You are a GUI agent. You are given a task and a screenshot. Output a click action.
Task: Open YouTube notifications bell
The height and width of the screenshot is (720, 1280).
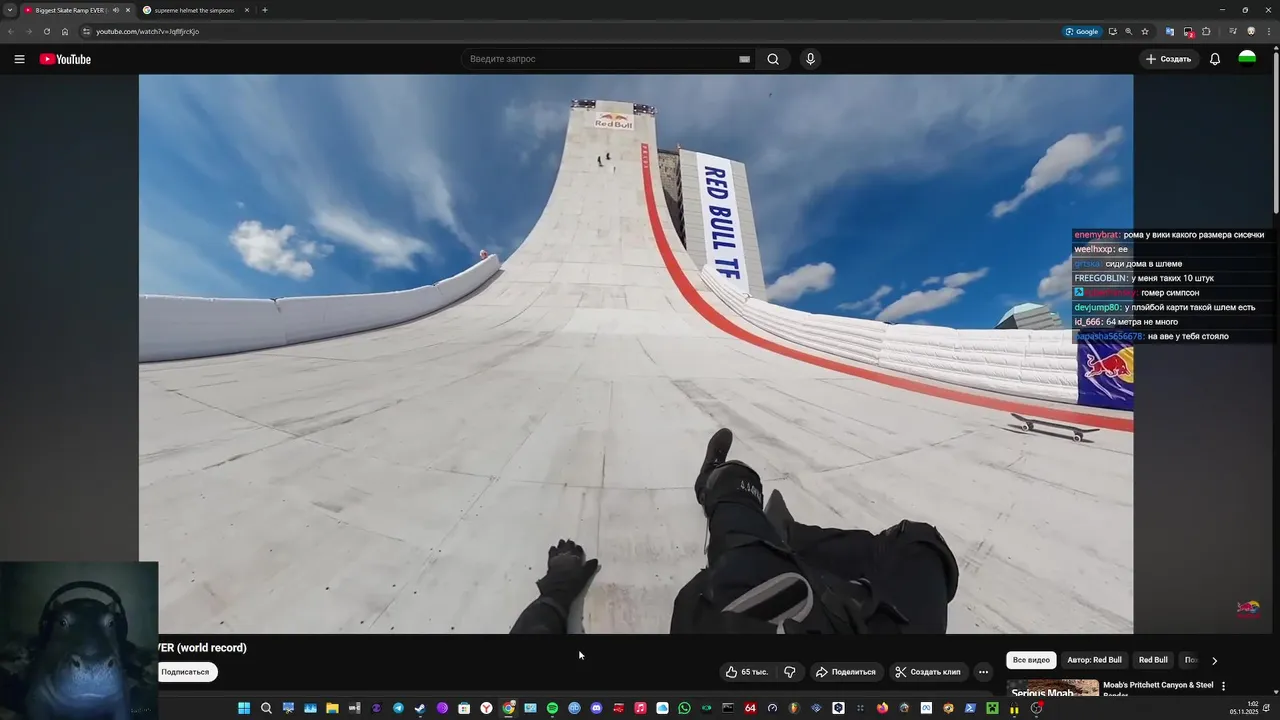pos(1215,59)
